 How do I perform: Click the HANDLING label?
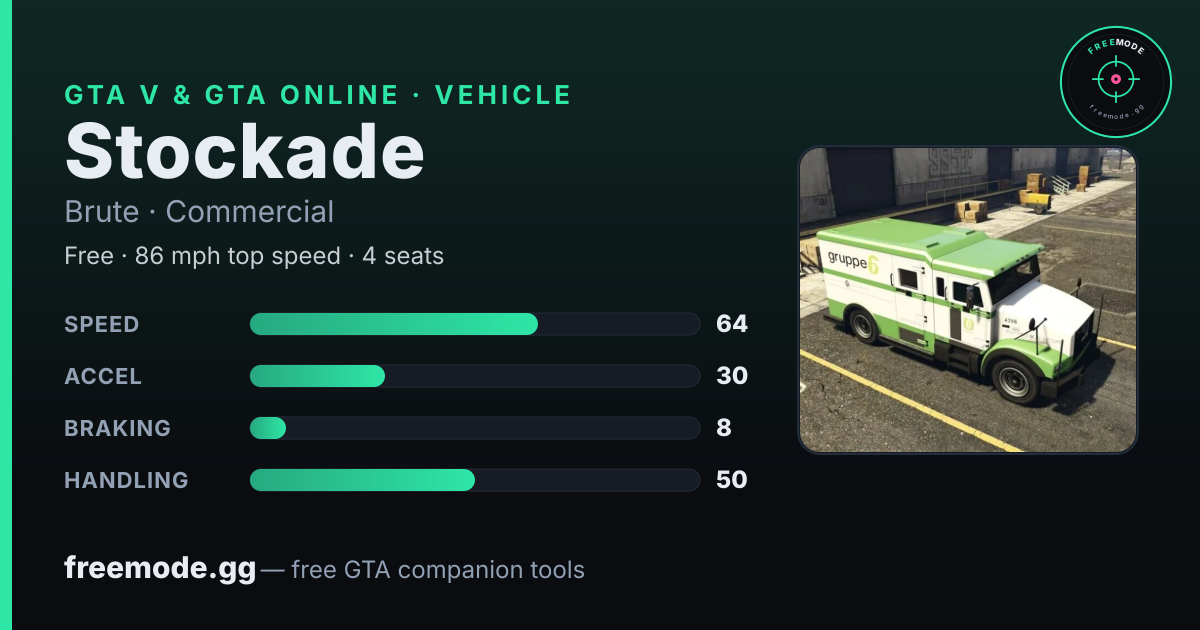[x=126, y=480]
